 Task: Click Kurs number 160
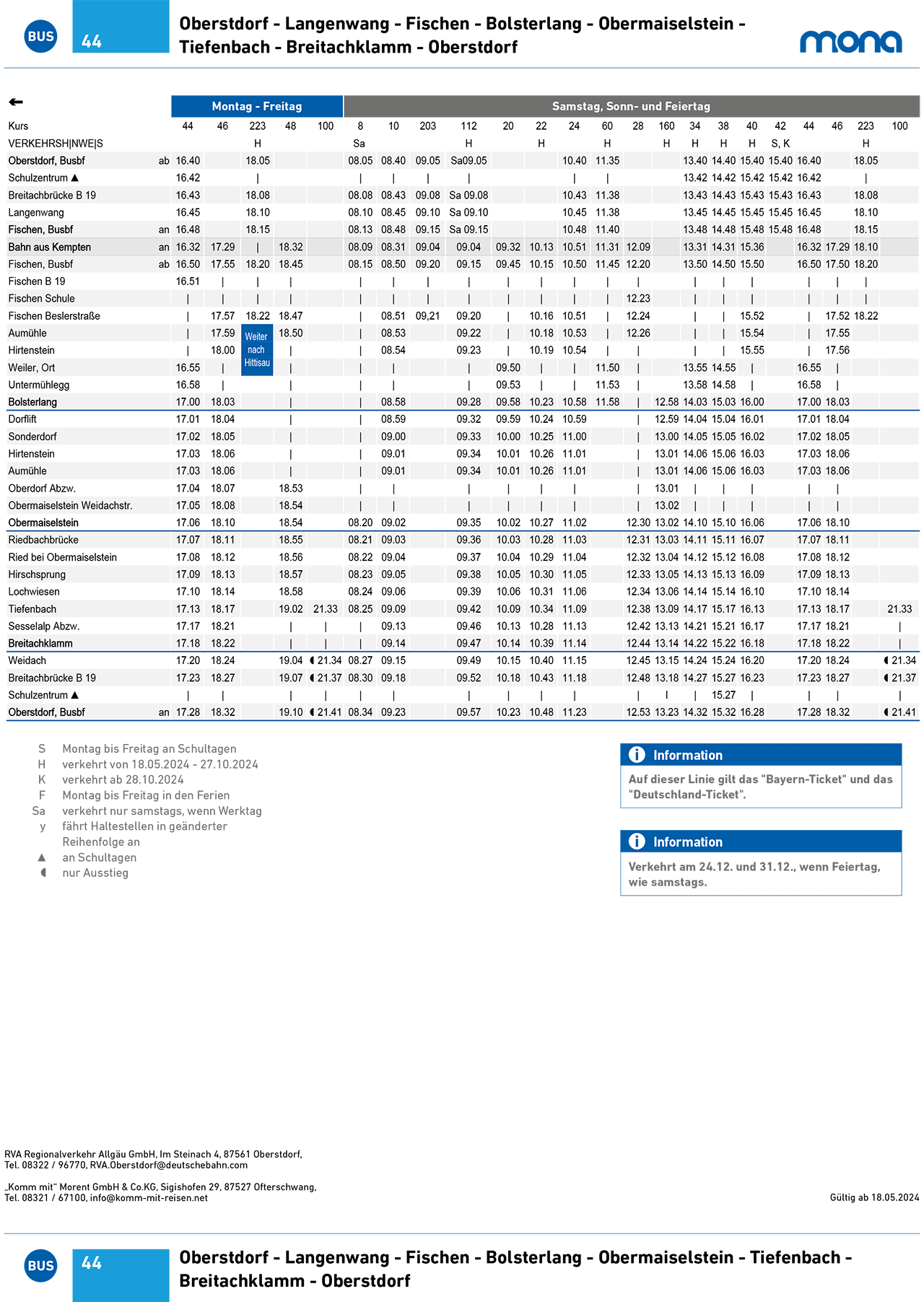[x=666, y=126]
